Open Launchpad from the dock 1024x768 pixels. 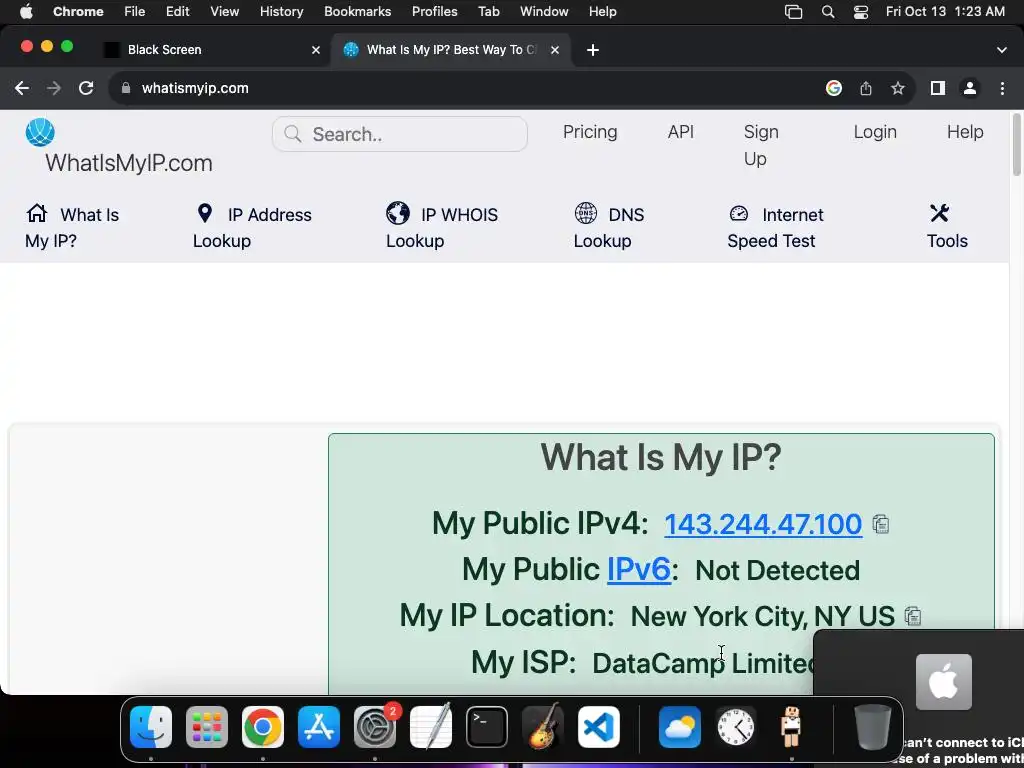coord(207,727)
